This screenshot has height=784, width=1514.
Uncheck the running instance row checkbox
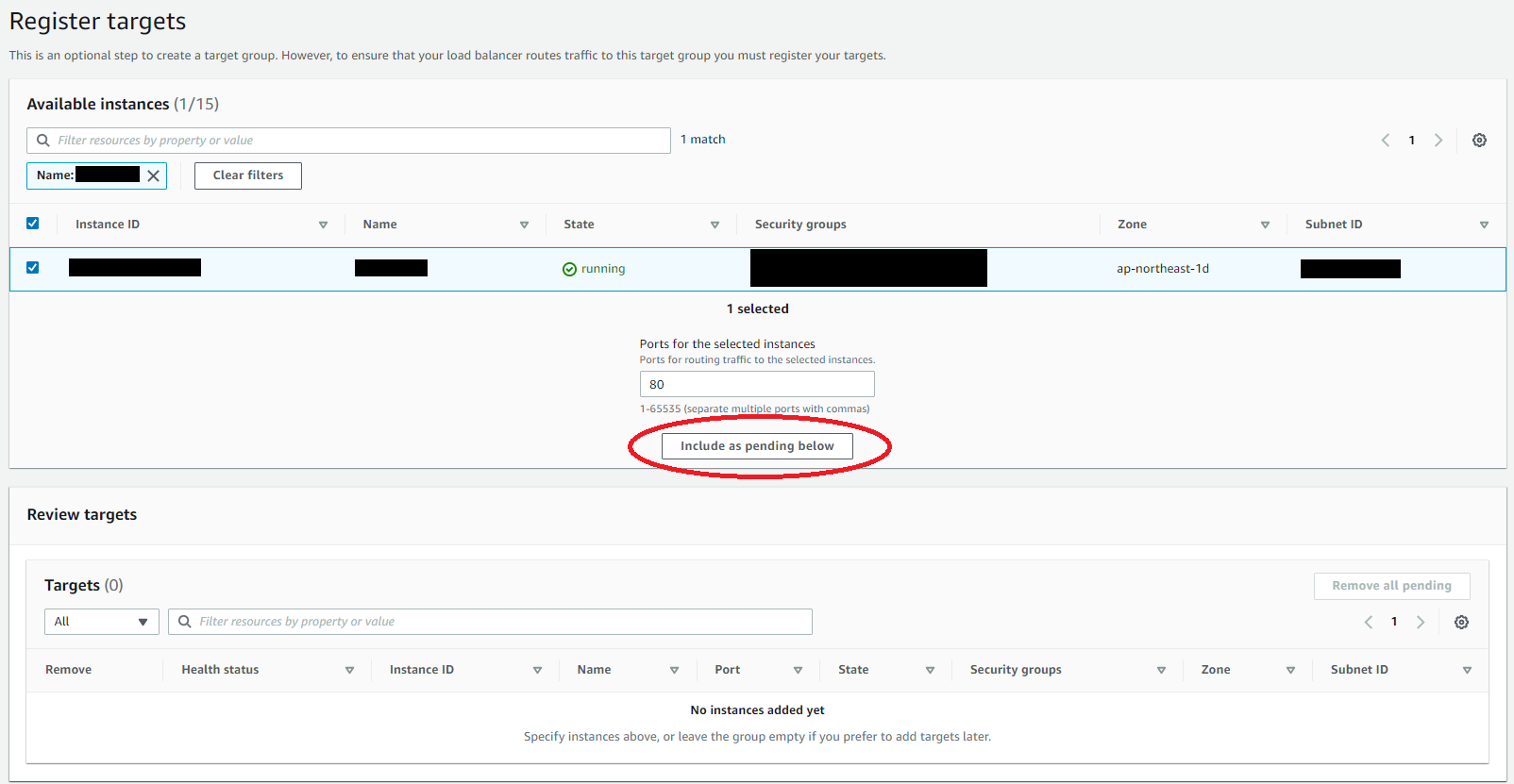tap(33, 268)
